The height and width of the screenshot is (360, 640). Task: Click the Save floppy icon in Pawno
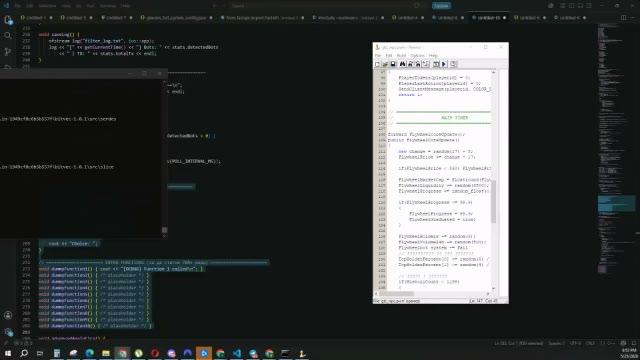click(393, 64)
